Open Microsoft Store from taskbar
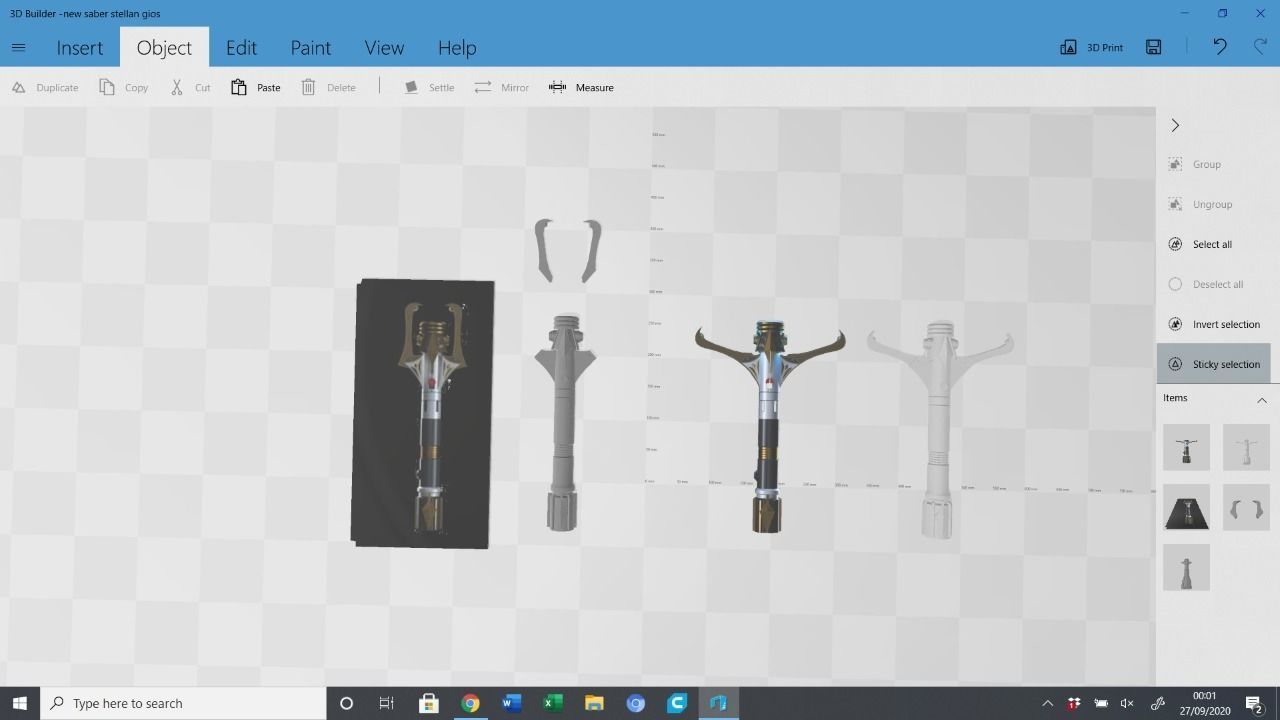This screenshot has height=720, width=1280. coord(429,703)
